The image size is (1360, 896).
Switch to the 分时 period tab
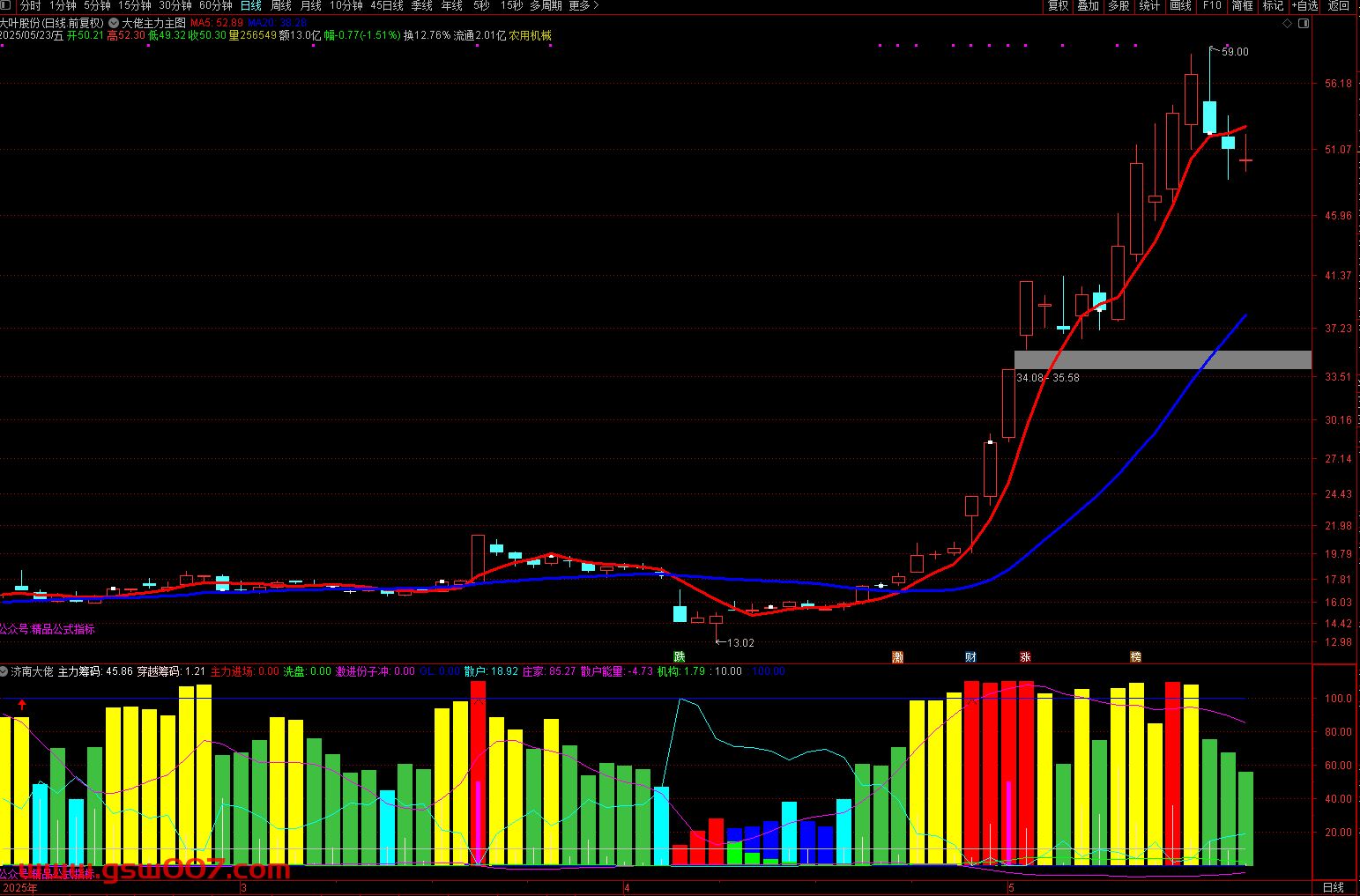[30, 5]
